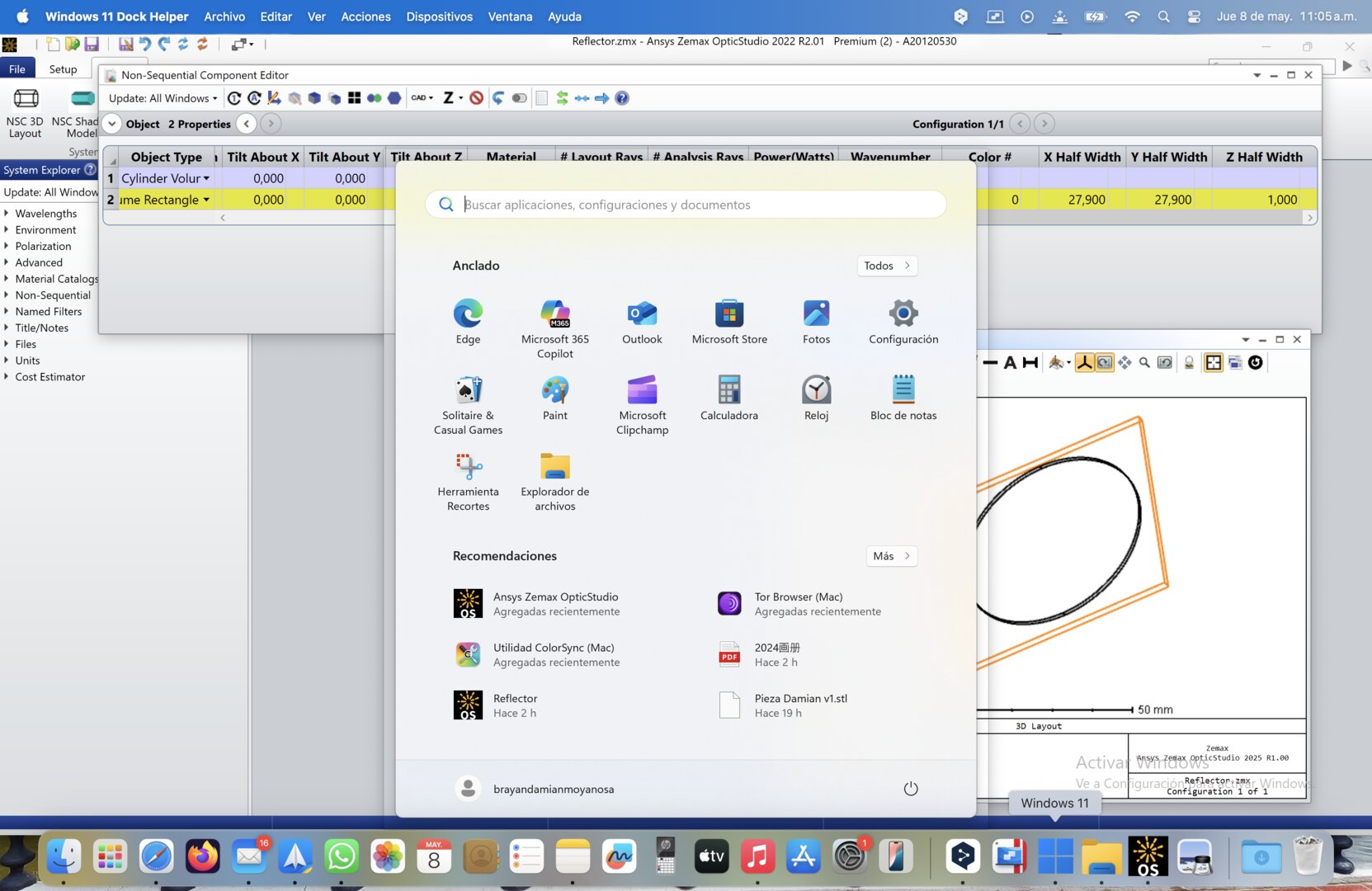Toggle the switch icon in editor toolbar
1372x891 pixels.
[x=519, y=98]
